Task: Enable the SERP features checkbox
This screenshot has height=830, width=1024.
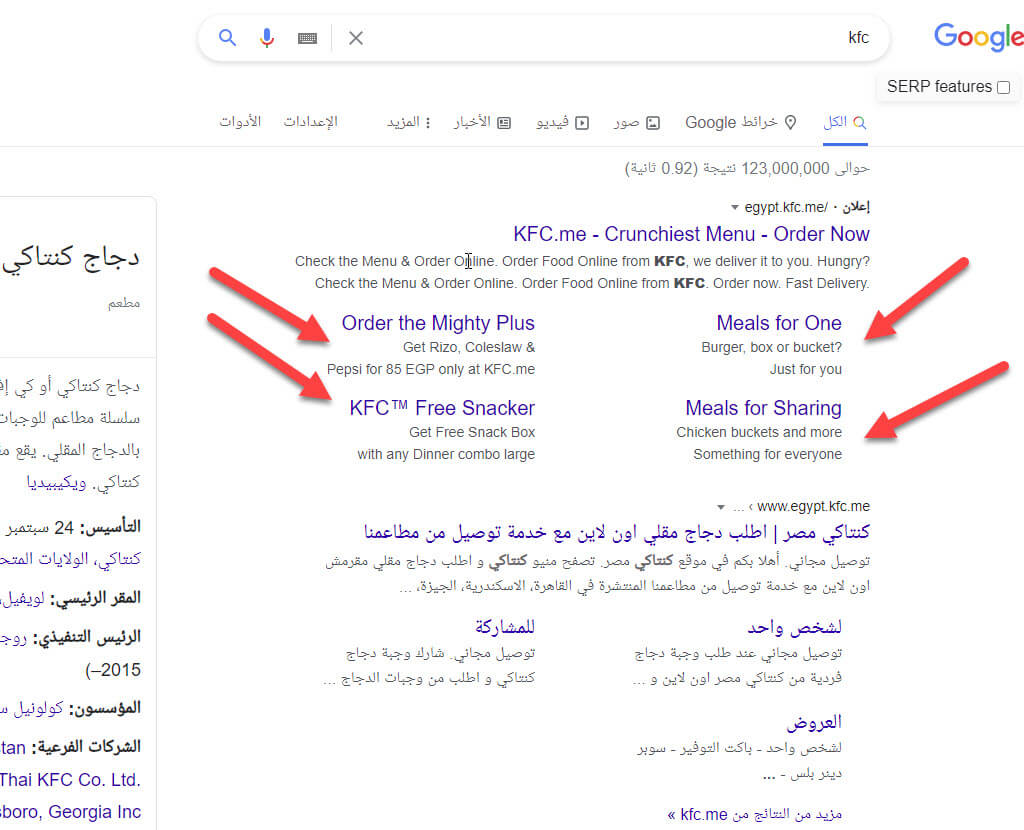Action: click(x=1004, y=87)
